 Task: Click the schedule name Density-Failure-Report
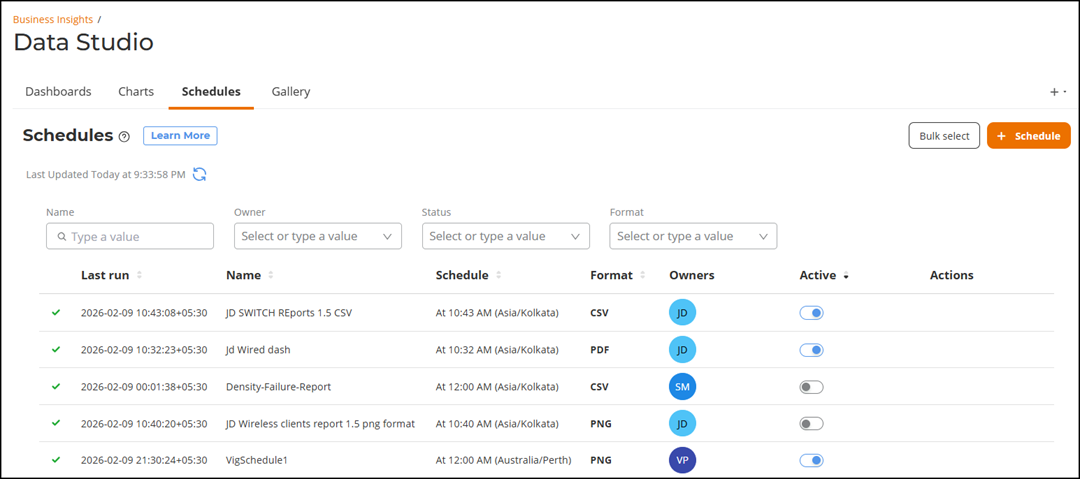(278, 387)
